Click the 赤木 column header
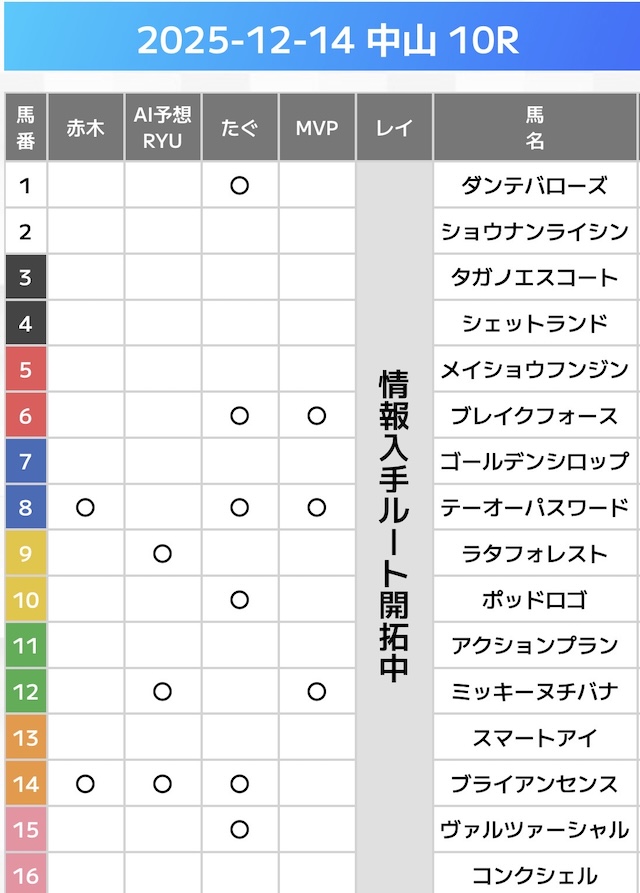The image size is (640, 893). 85,128
